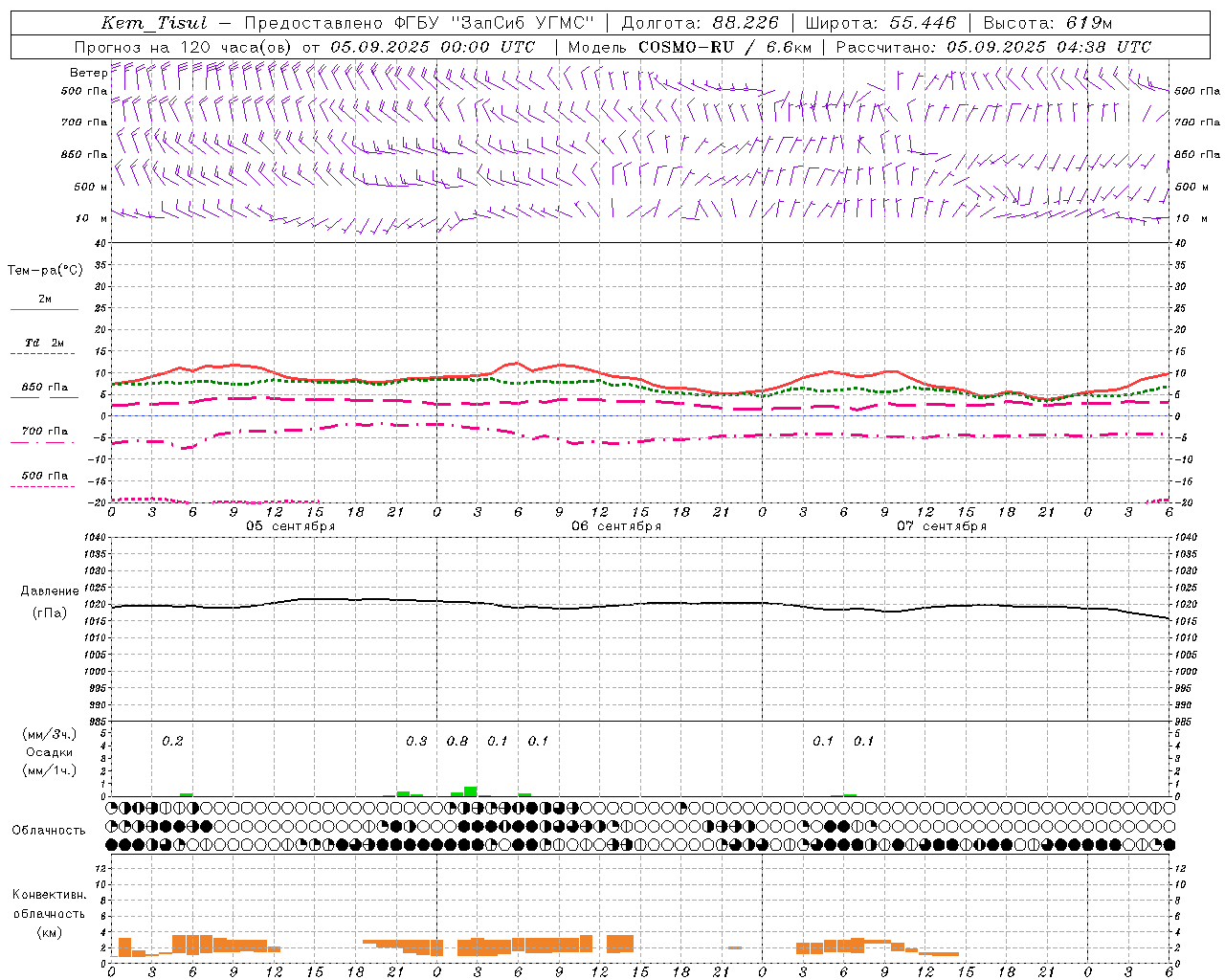Click the 07 сентября date label

pos(942,526)
